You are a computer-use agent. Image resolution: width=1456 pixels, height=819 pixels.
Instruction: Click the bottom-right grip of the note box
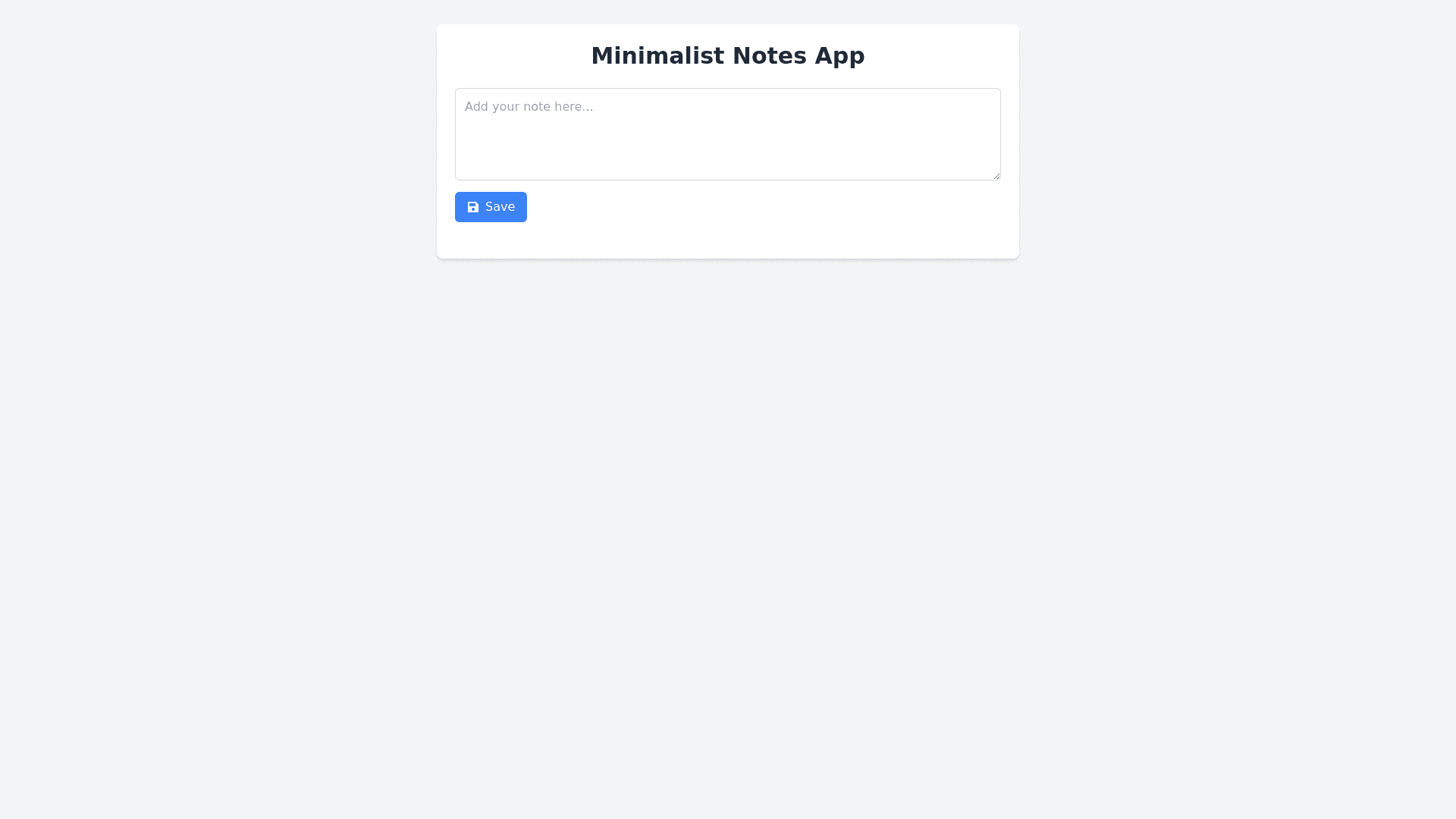click(x=996, y=176)
